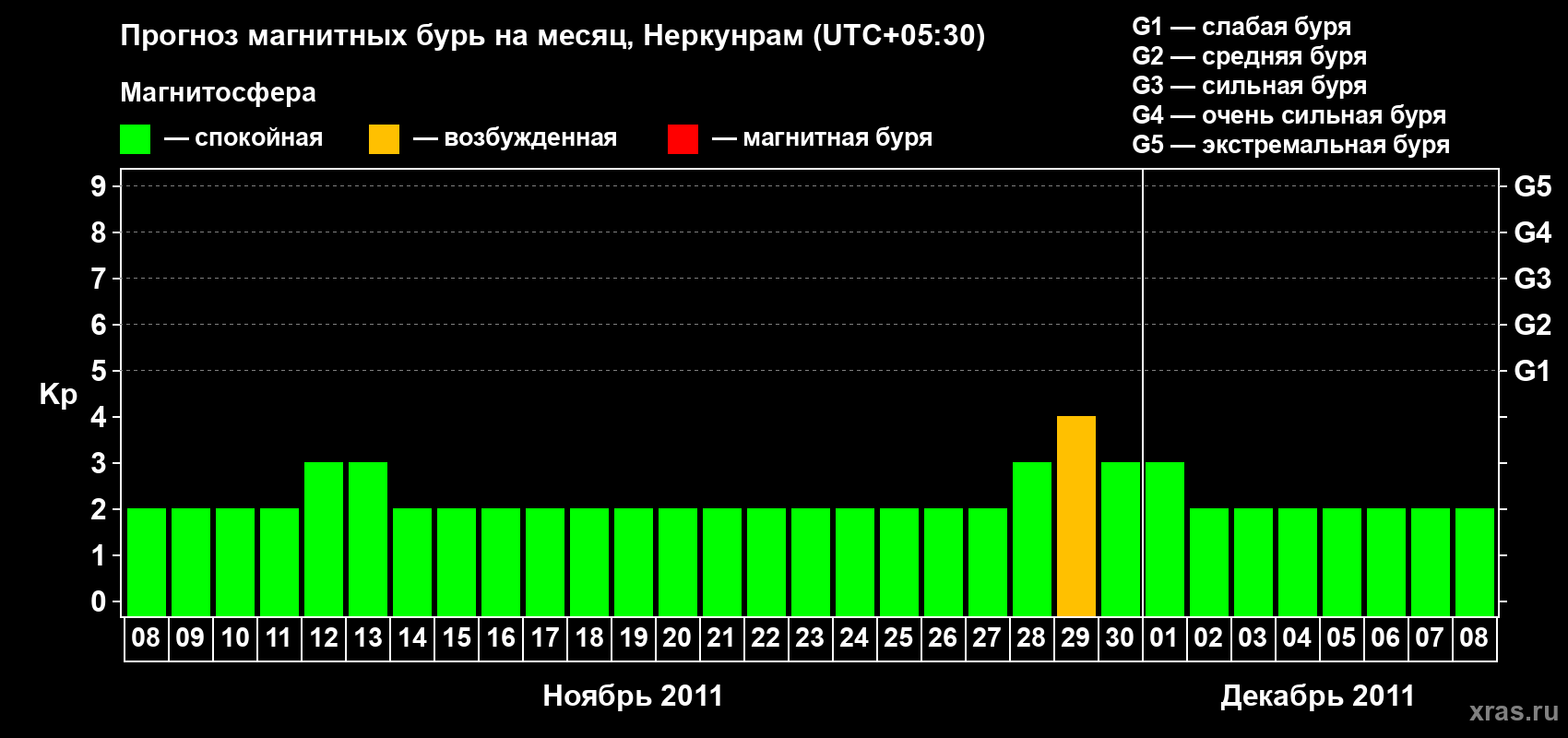Click date label 20 on the axis
Viewport: 1568px width, 738px height.
pyautogui.click(x=677, y=637)
